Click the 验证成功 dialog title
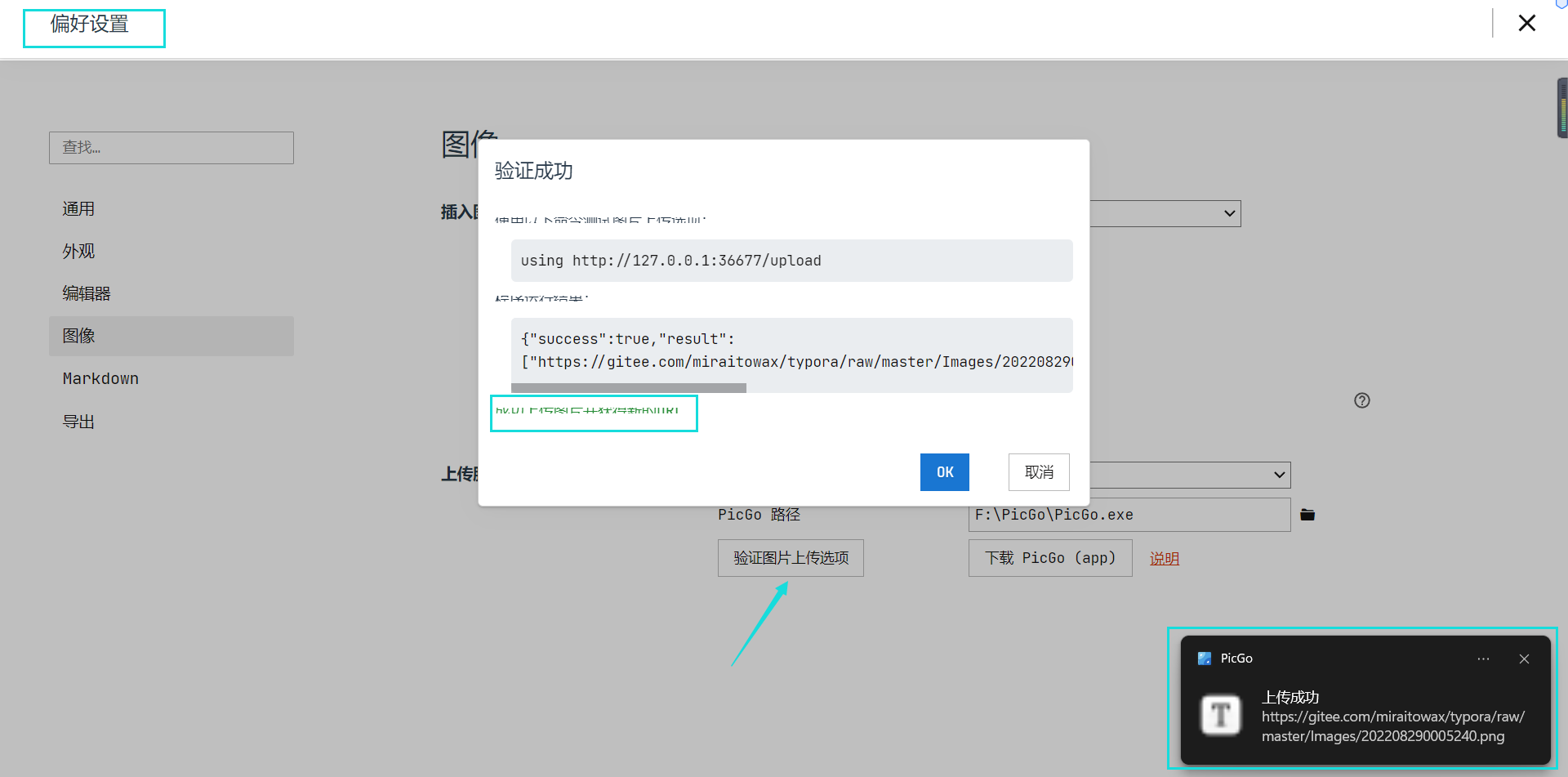The image size is (1568, 777). tap(534, 171)
